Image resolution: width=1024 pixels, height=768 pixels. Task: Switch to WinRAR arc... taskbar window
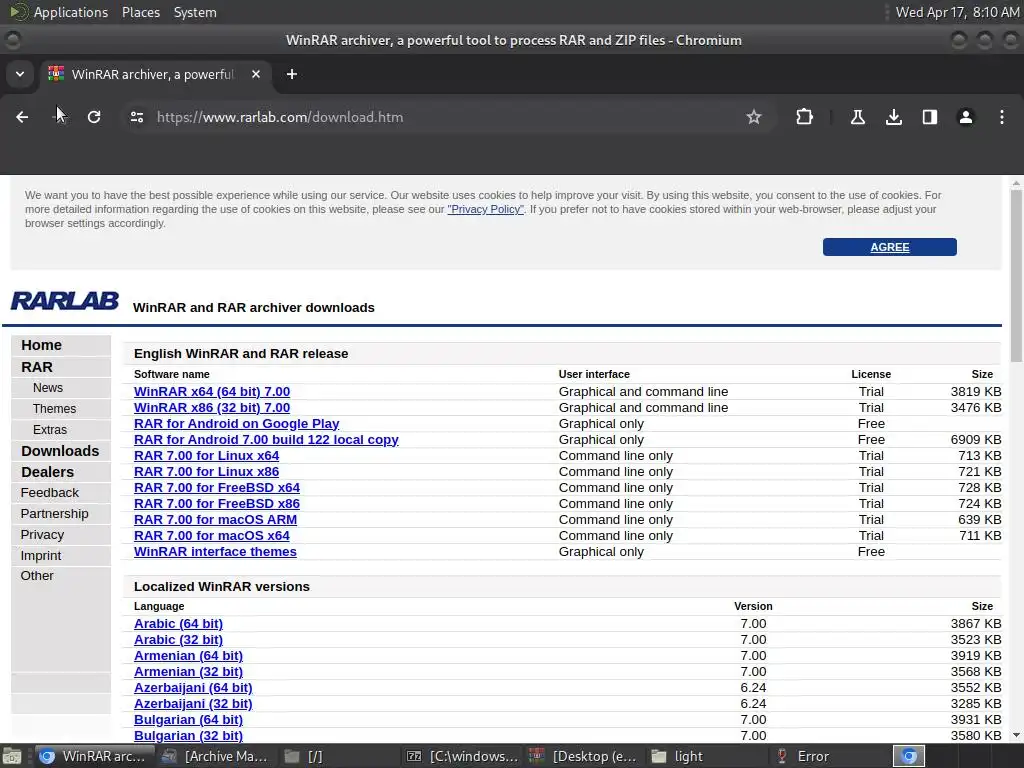point(94,756)
